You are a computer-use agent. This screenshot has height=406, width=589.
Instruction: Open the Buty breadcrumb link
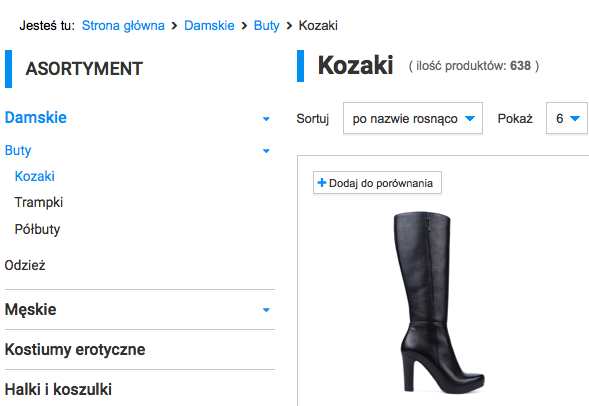266,26
